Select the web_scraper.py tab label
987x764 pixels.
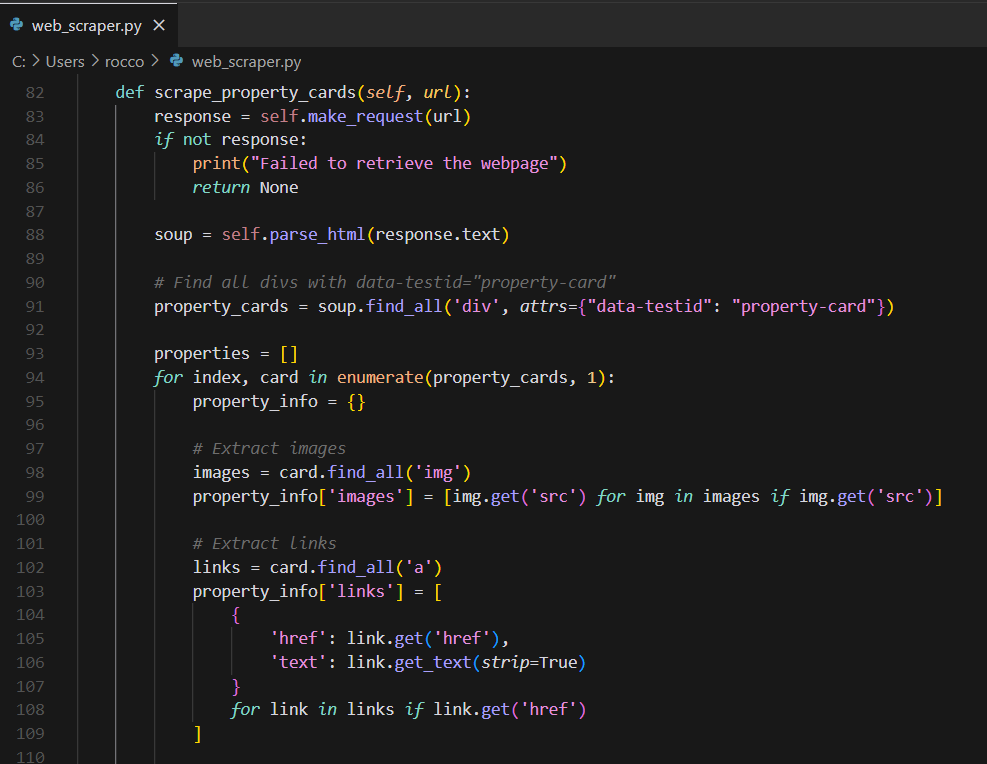[x=87, y=25]
